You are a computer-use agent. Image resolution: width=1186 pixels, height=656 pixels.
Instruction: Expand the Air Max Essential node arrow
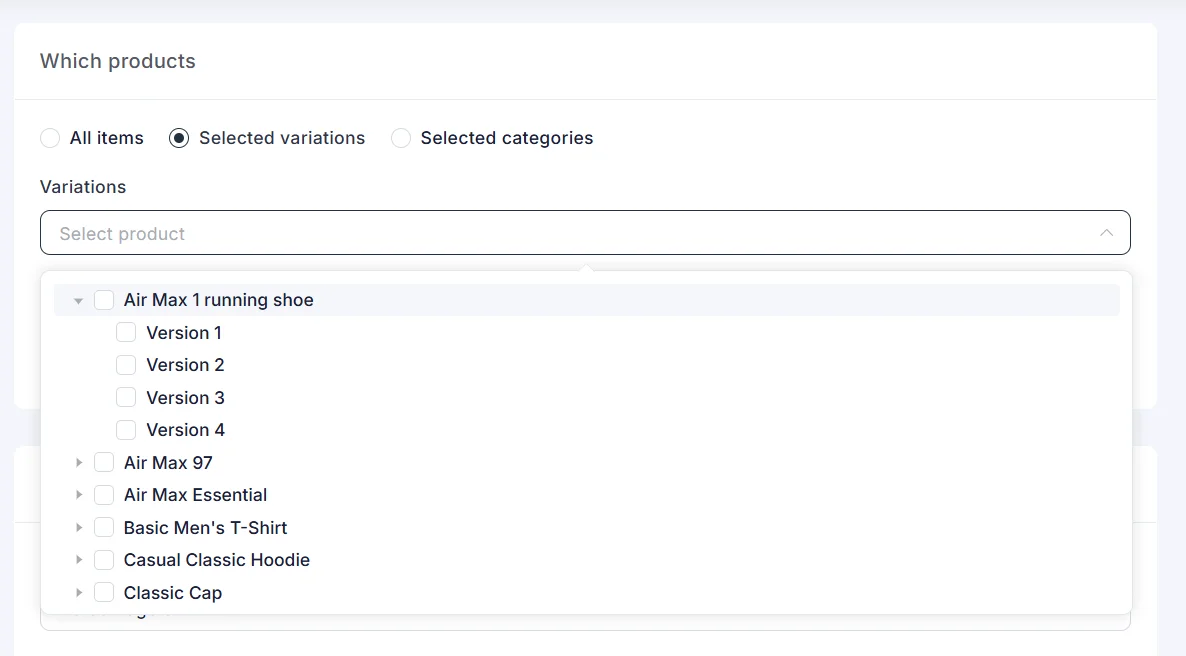click(x=79, y=496)
